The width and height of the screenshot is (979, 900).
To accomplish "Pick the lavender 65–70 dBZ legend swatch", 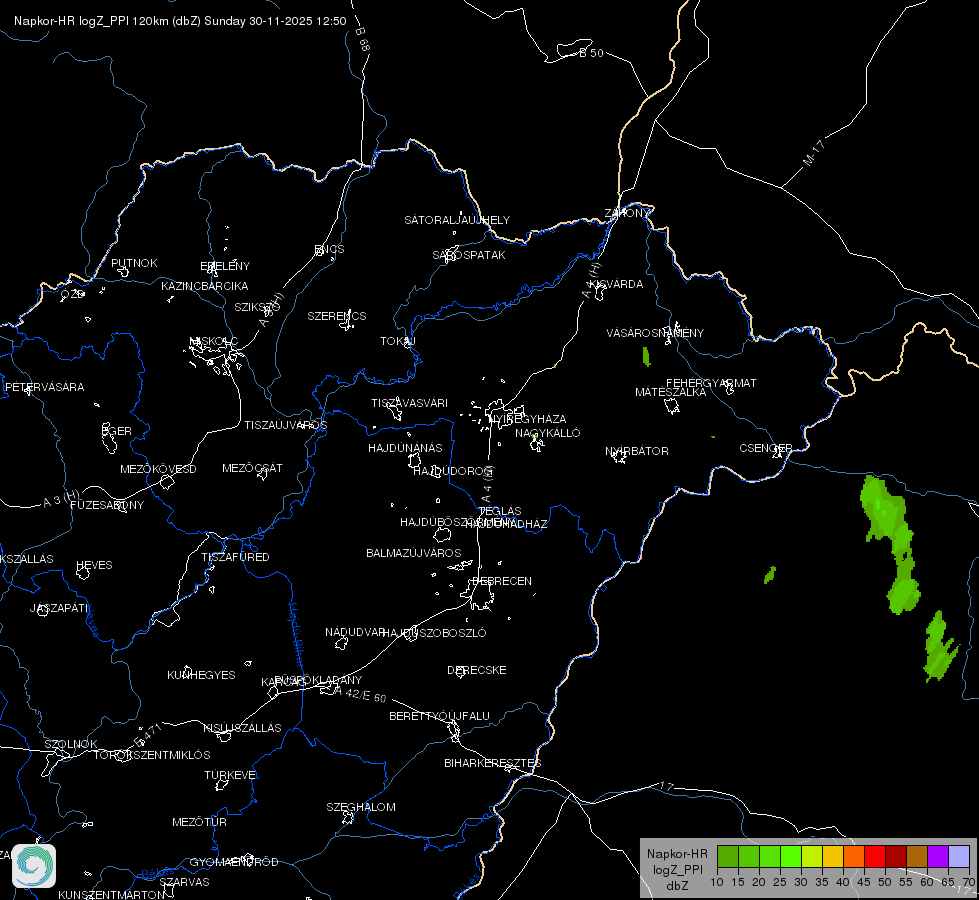I will [958, 857].
